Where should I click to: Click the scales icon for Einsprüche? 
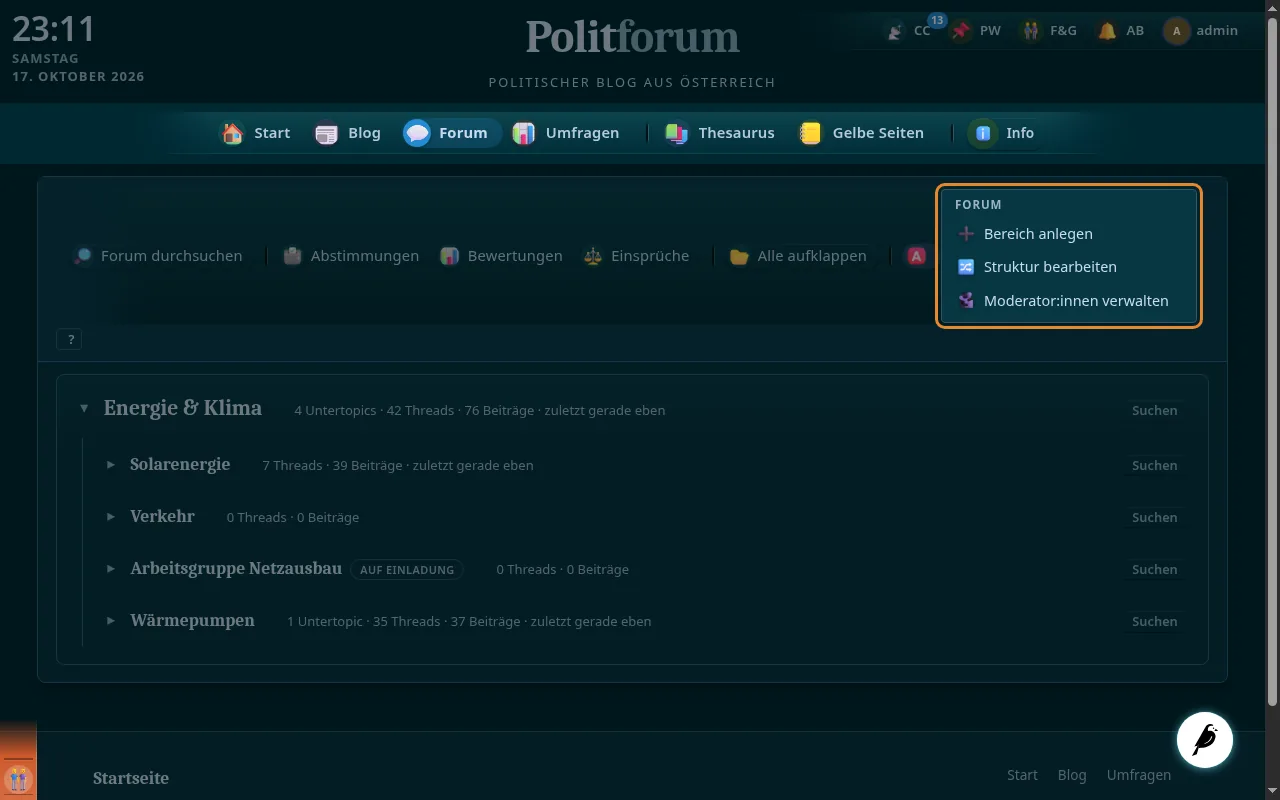pyautogui.click(x=593, y=256)
